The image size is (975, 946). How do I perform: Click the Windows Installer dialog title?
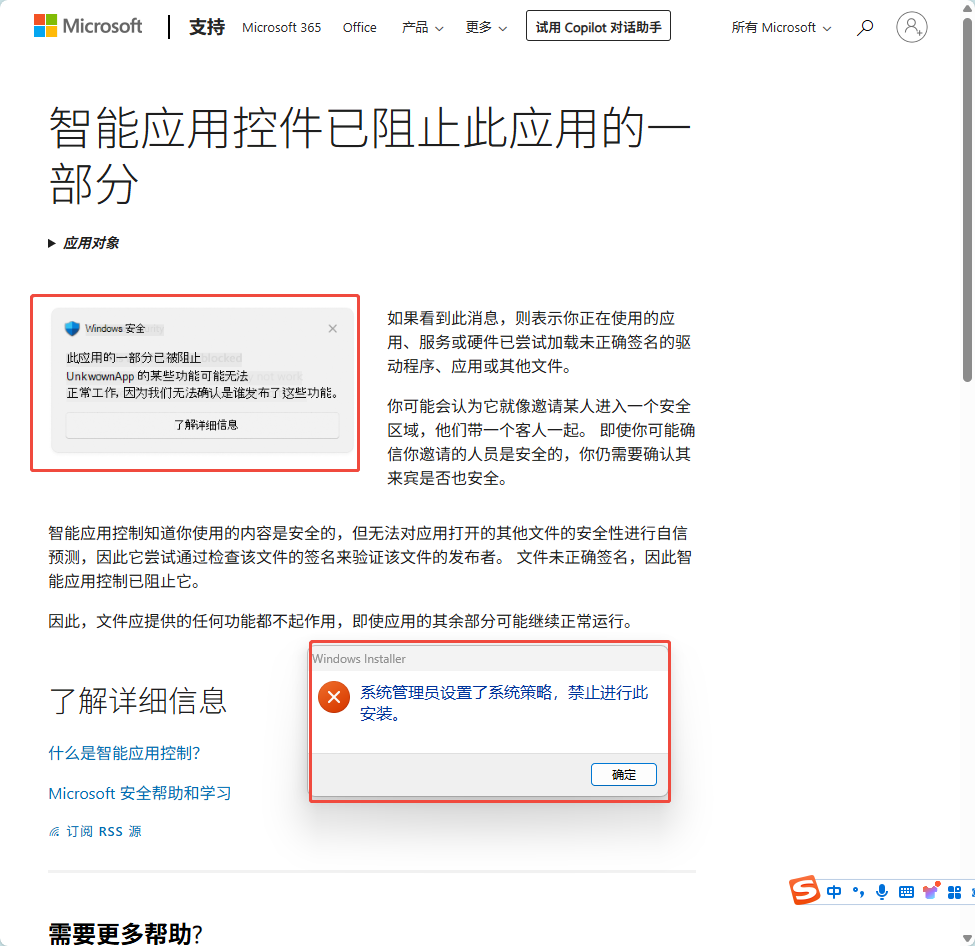pos(359,659)
